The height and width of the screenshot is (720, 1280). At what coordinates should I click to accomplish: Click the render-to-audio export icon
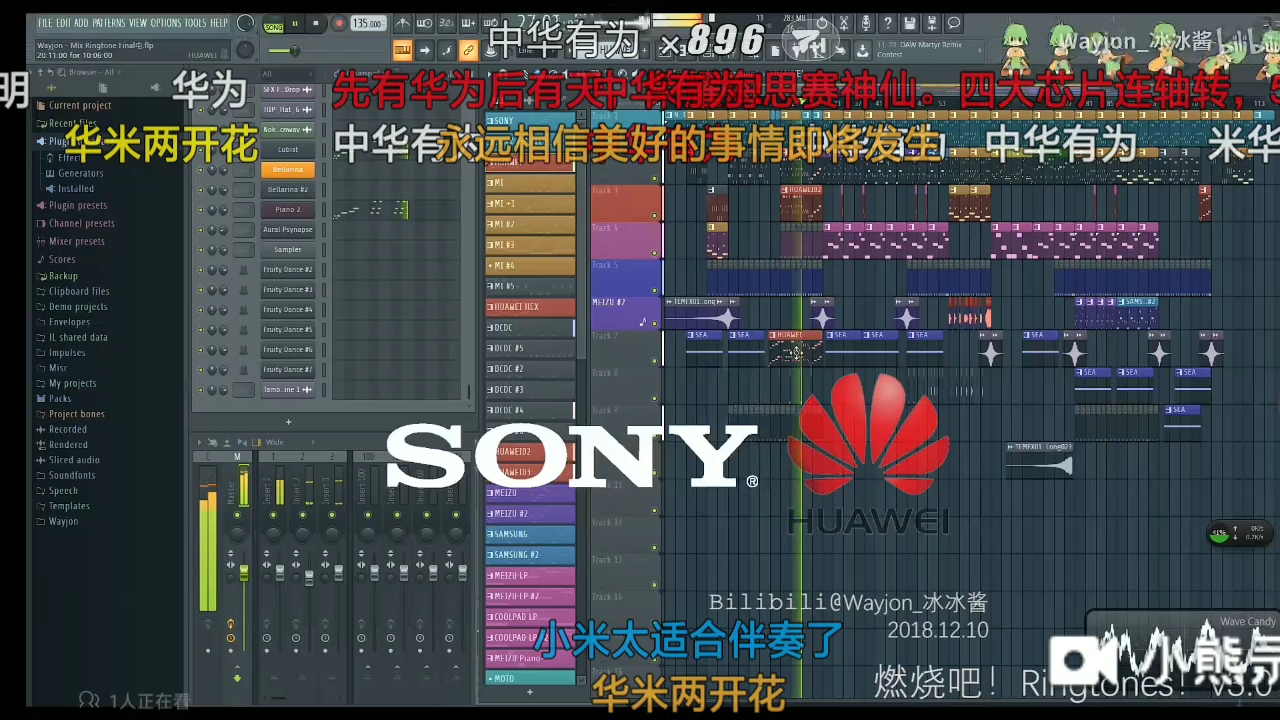click(932, 22)
